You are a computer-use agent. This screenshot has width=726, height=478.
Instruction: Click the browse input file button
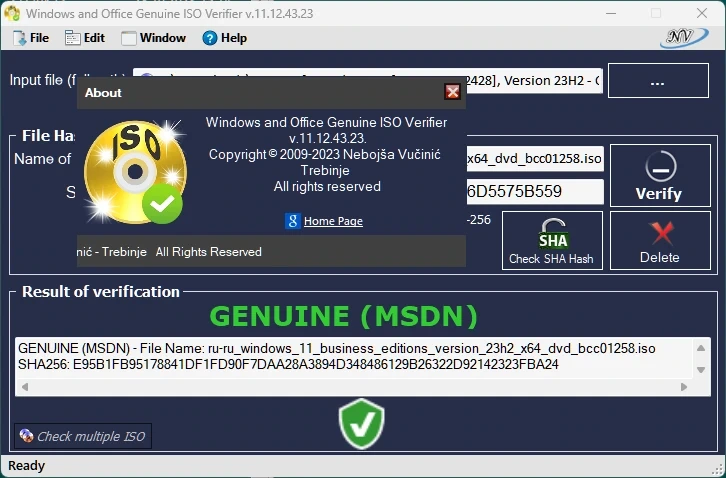tap(658, 81)
